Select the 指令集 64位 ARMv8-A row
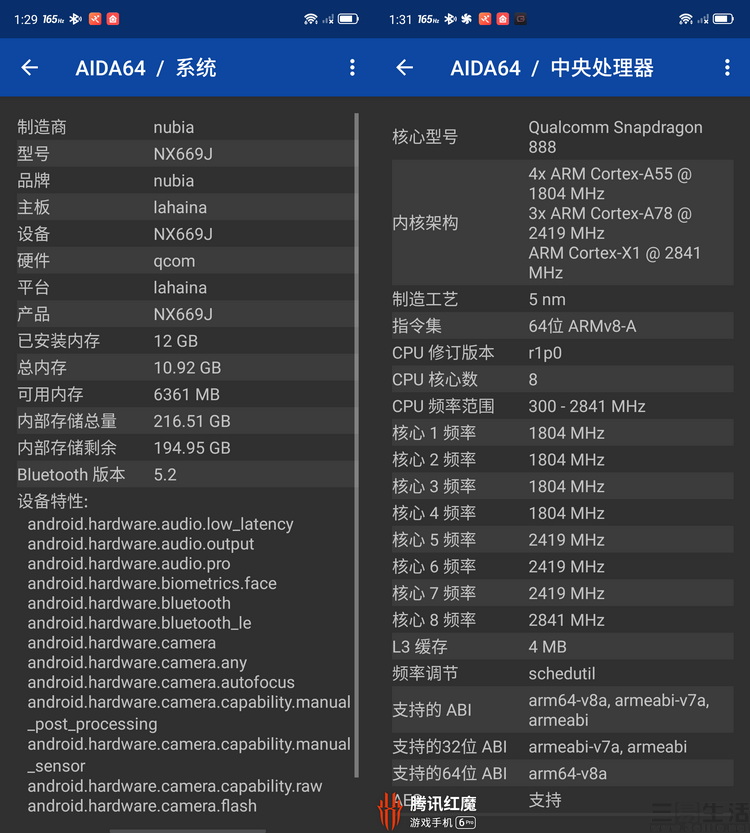 coord(562,326)
